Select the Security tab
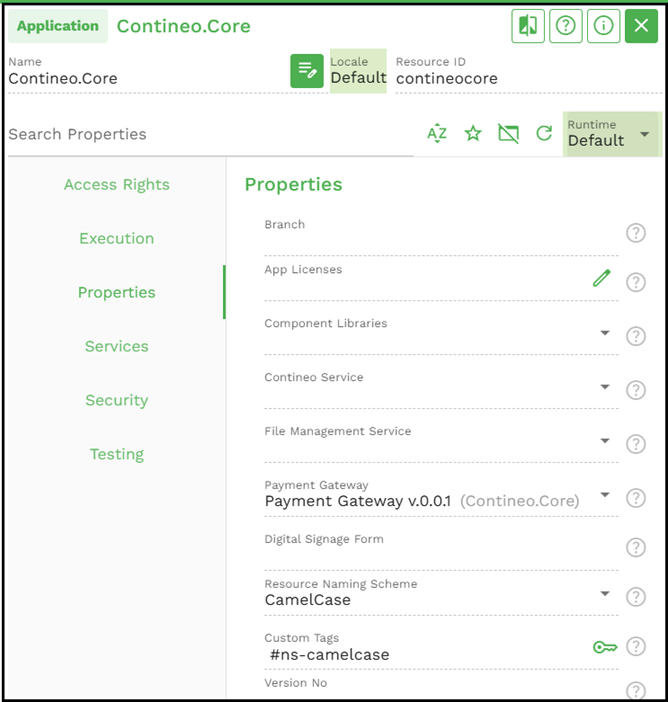The width and height of the screenshot is (668, 702). (116, 400)
